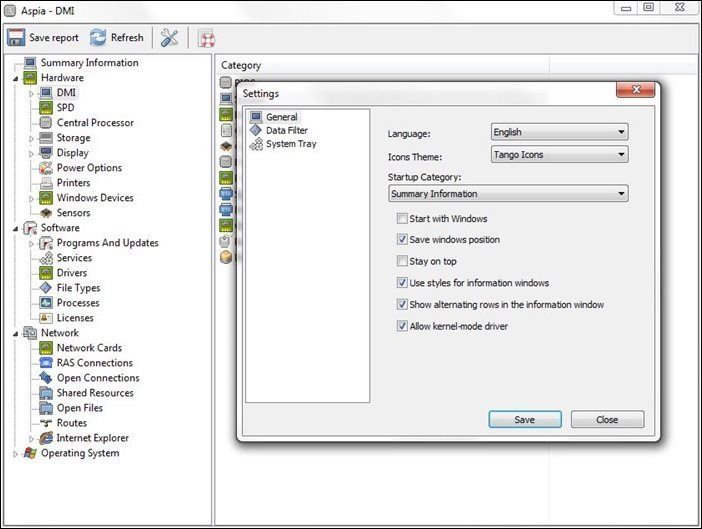
Task: Expand the Windows Devices node arrow
Action: tap(31, 198)
